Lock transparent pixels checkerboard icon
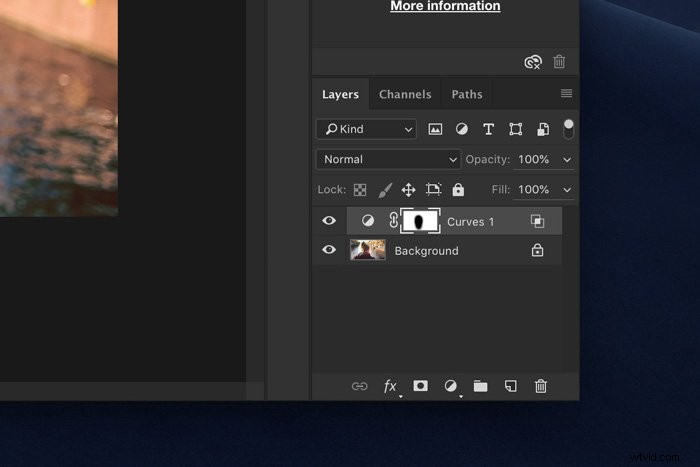The image size is (700, 467). pos(360,189)
